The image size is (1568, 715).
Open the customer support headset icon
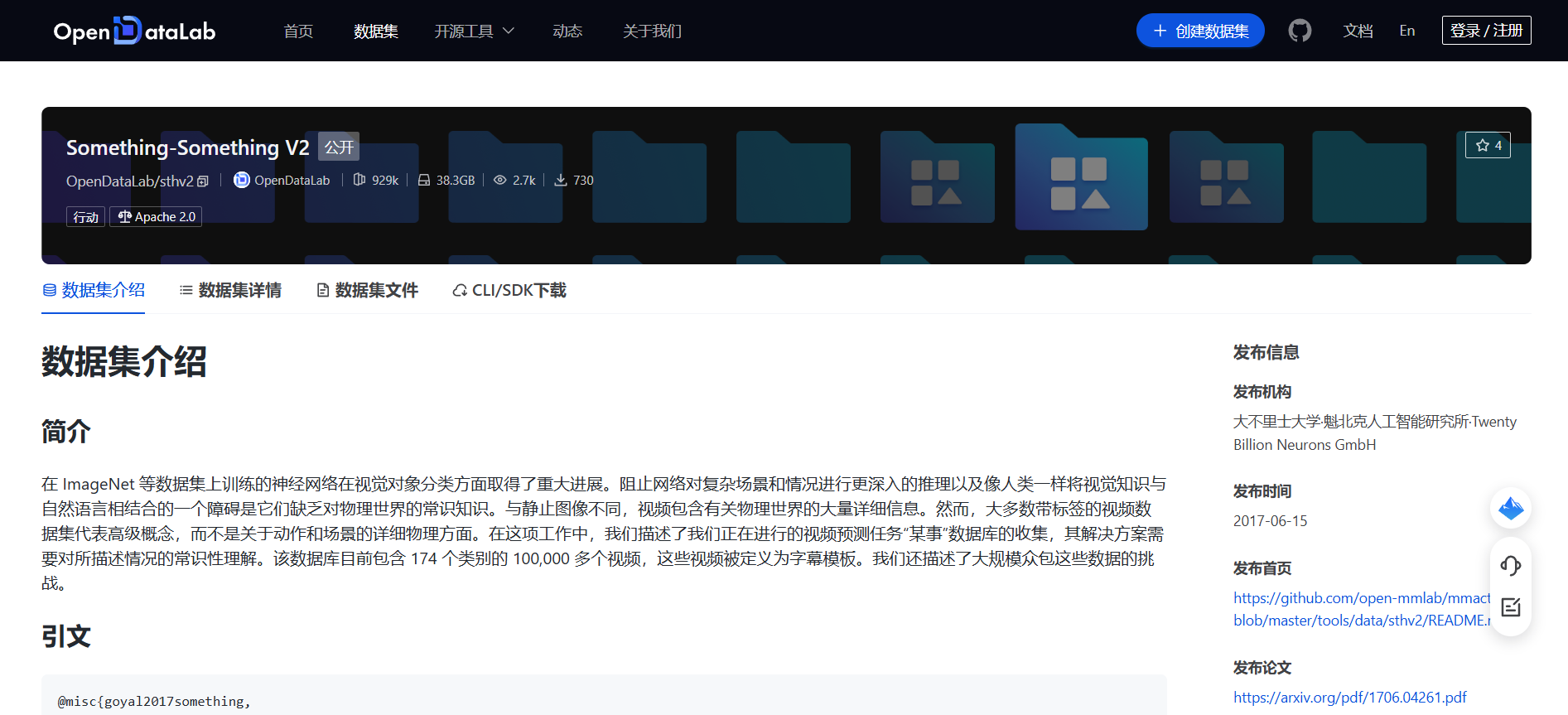point(1510,566)
